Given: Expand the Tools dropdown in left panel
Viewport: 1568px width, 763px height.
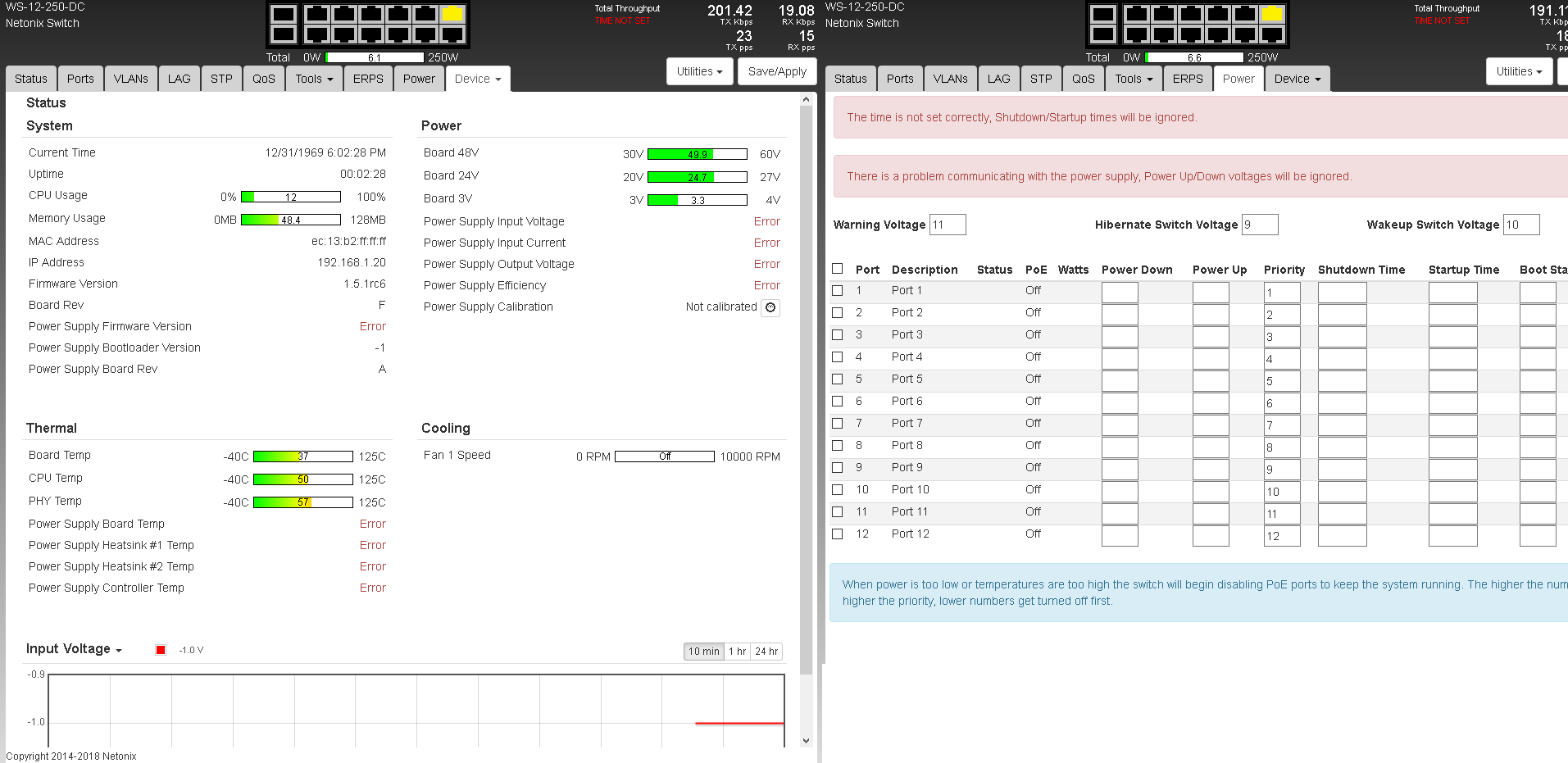Looking at the screenshot, I should 314,79.
